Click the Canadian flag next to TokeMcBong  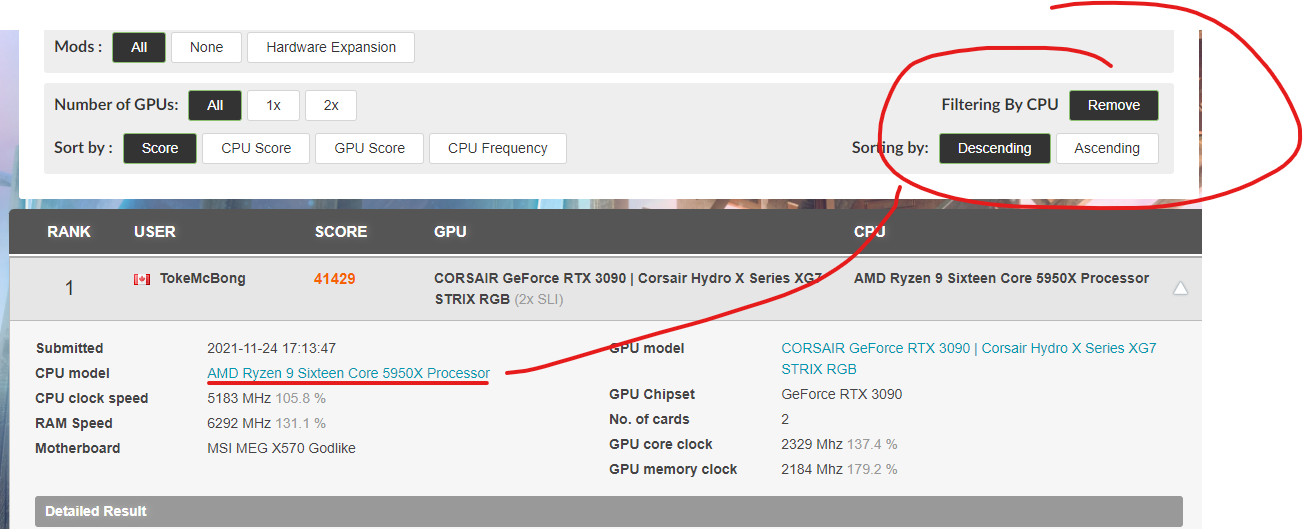[x=142, y=279]
